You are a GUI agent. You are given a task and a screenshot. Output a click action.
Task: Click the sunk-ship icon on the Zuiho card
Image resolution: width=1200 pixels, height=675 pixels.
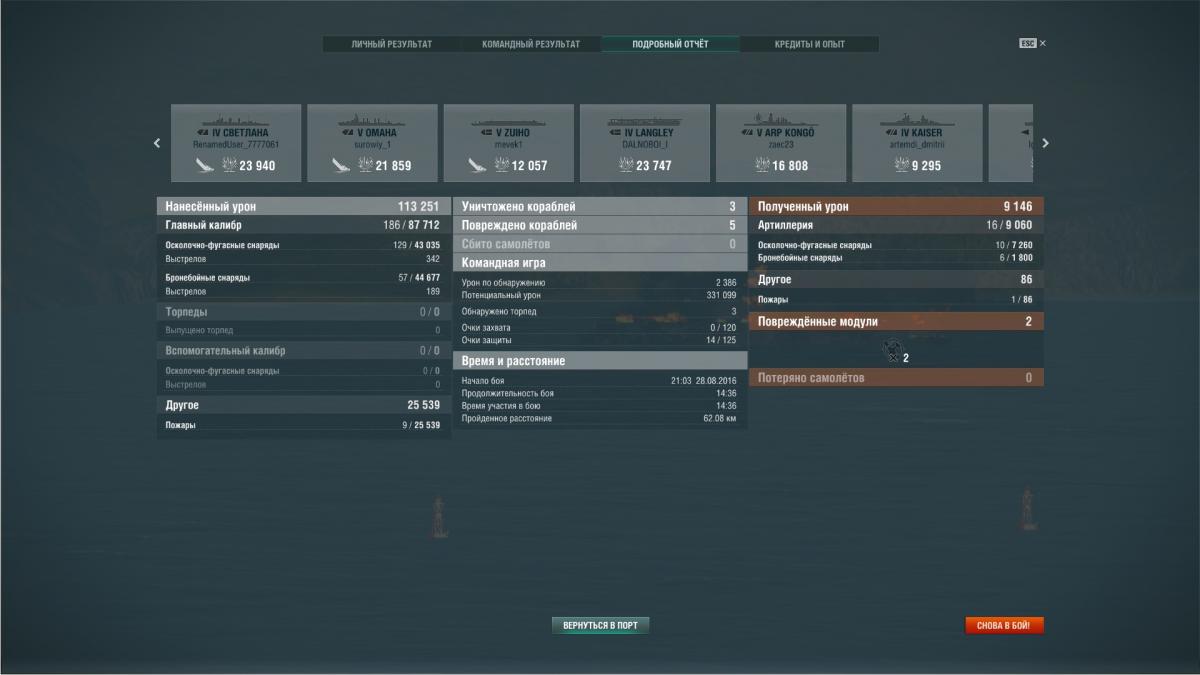478,165
